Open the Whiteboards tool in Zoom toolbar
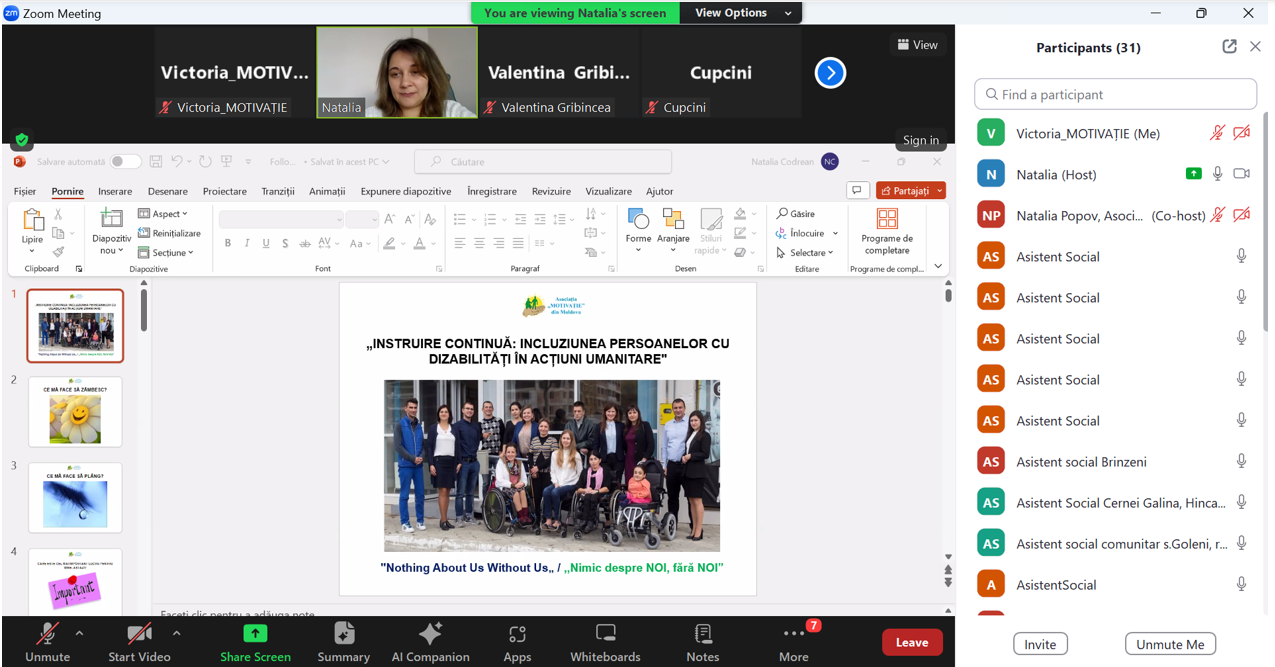Viewport: 1275px width, 667px height. [x=605, y=641]
